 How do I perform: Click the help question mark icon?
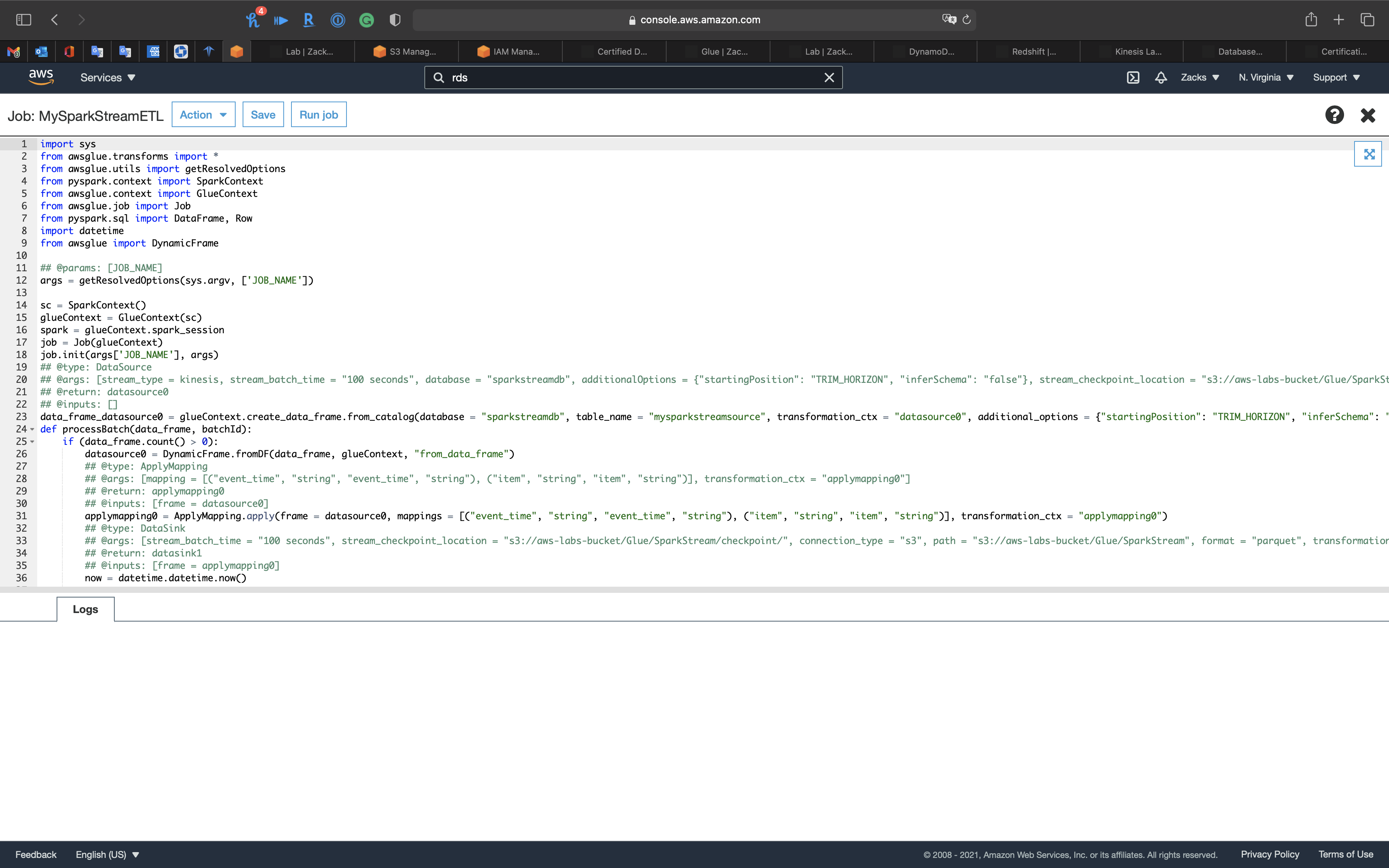point(1334,115)
